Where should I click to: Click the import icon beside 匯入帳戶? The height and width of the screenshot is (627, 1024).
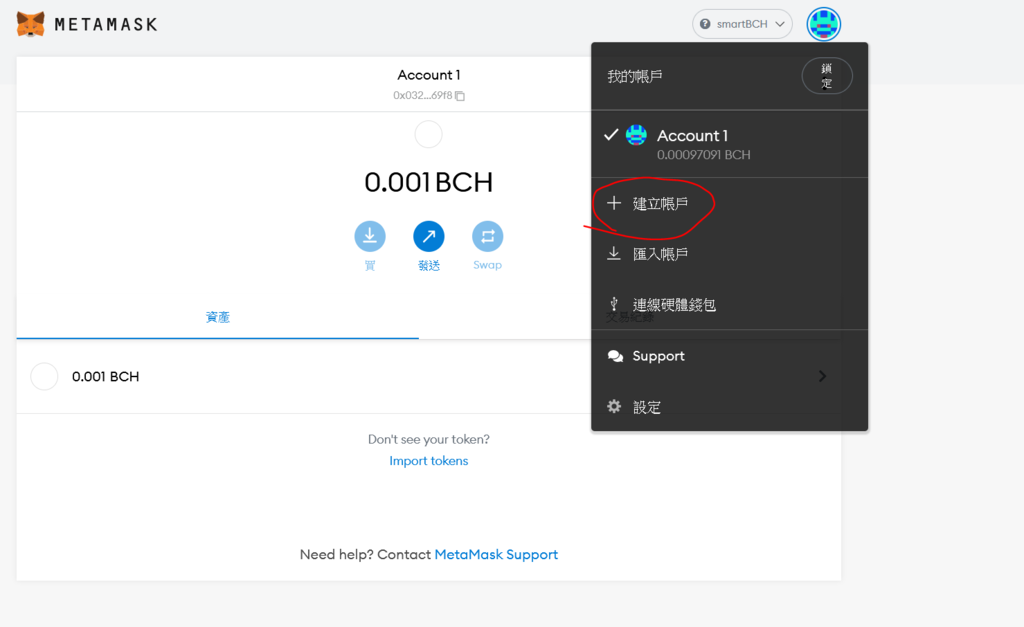click(x=614, y=253)
